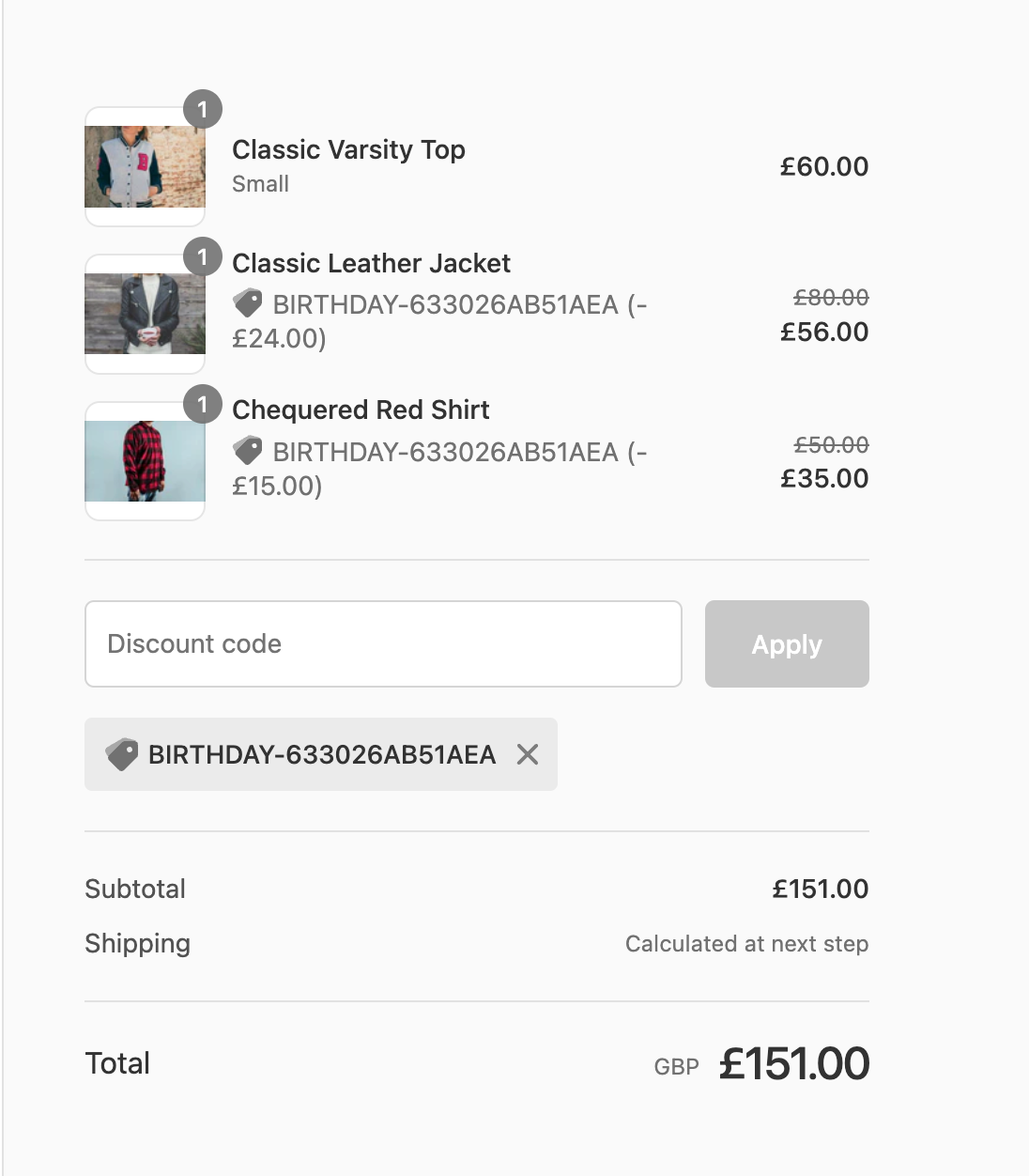
Task: Open the Chequered Red Shirt product thumbnail
Action: point(145,461)
